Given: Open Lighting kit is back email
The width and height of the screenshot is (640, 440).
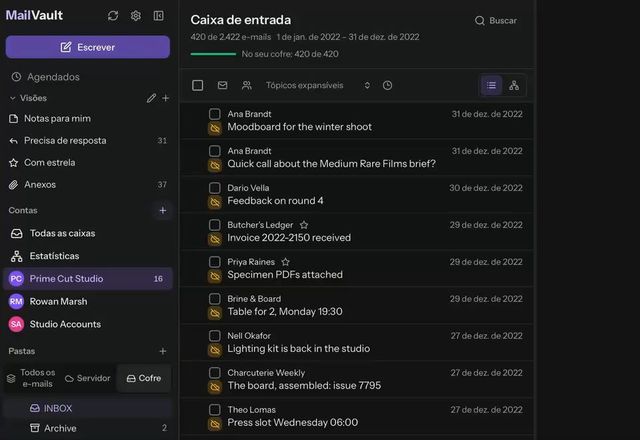Looking at the screenshot, I should [x=357, y=342].
